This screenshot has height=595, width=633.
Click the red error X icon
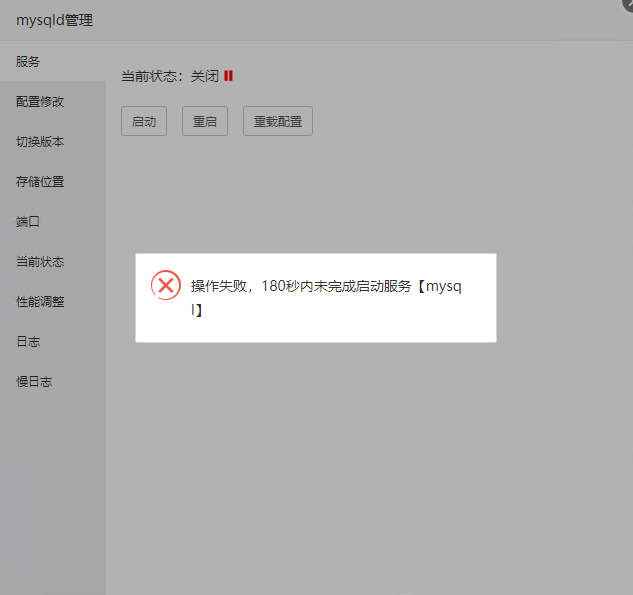pos(166,285)
